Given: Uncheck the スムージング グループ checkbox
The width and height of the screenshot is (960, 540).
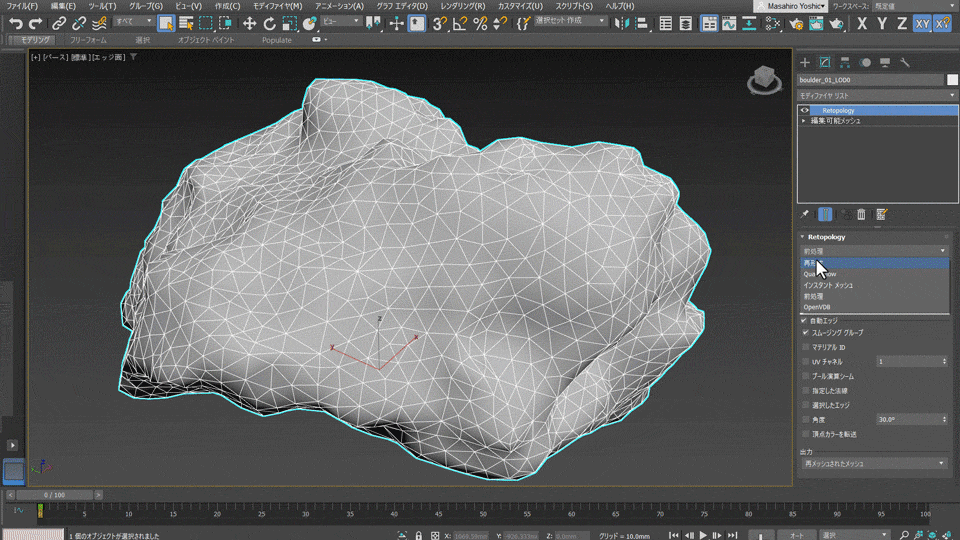Looking at the screenshot, I should point(805,332).
